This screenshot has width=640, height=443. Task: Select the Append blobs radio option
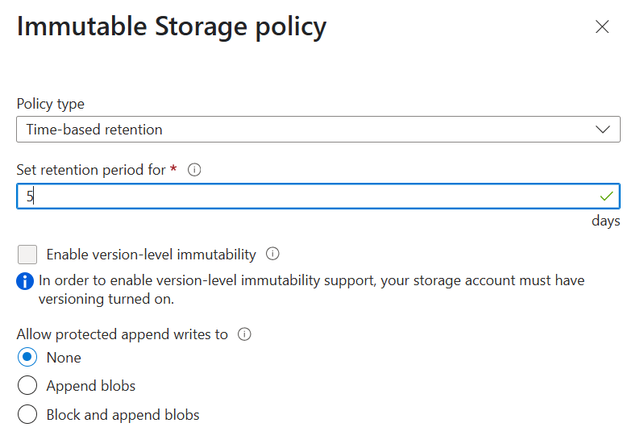click(27, 386)
